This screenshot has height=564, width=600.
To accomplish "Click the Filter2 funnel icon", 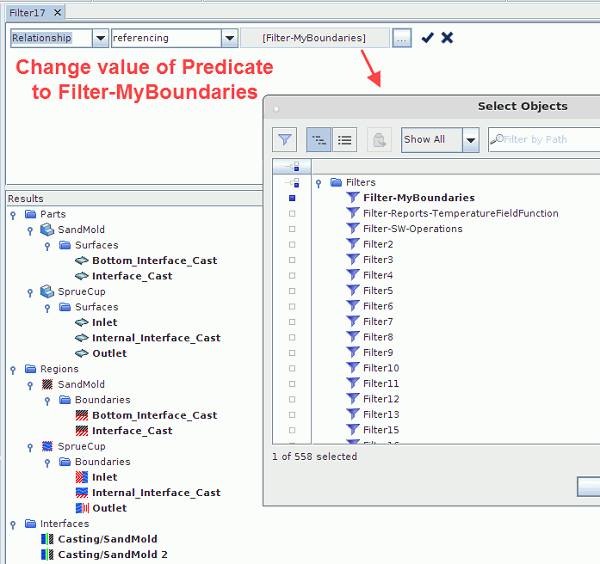I will coord(352,244).
